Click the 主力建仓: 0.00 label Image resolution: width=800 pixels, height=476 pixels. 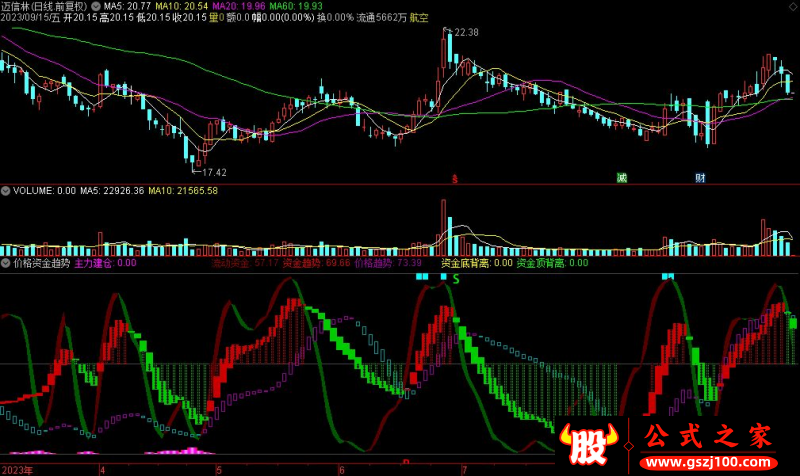click(106, 263)
